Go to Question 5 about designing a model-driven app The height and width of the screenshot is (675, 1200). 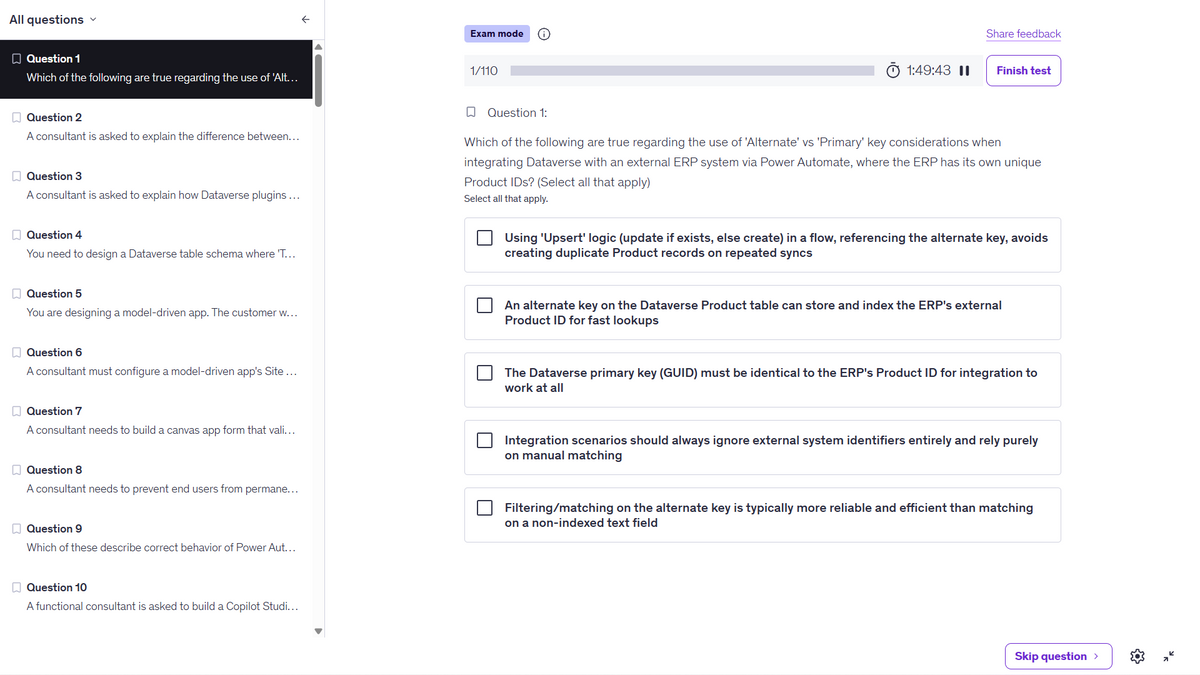(x=156, y=303)
